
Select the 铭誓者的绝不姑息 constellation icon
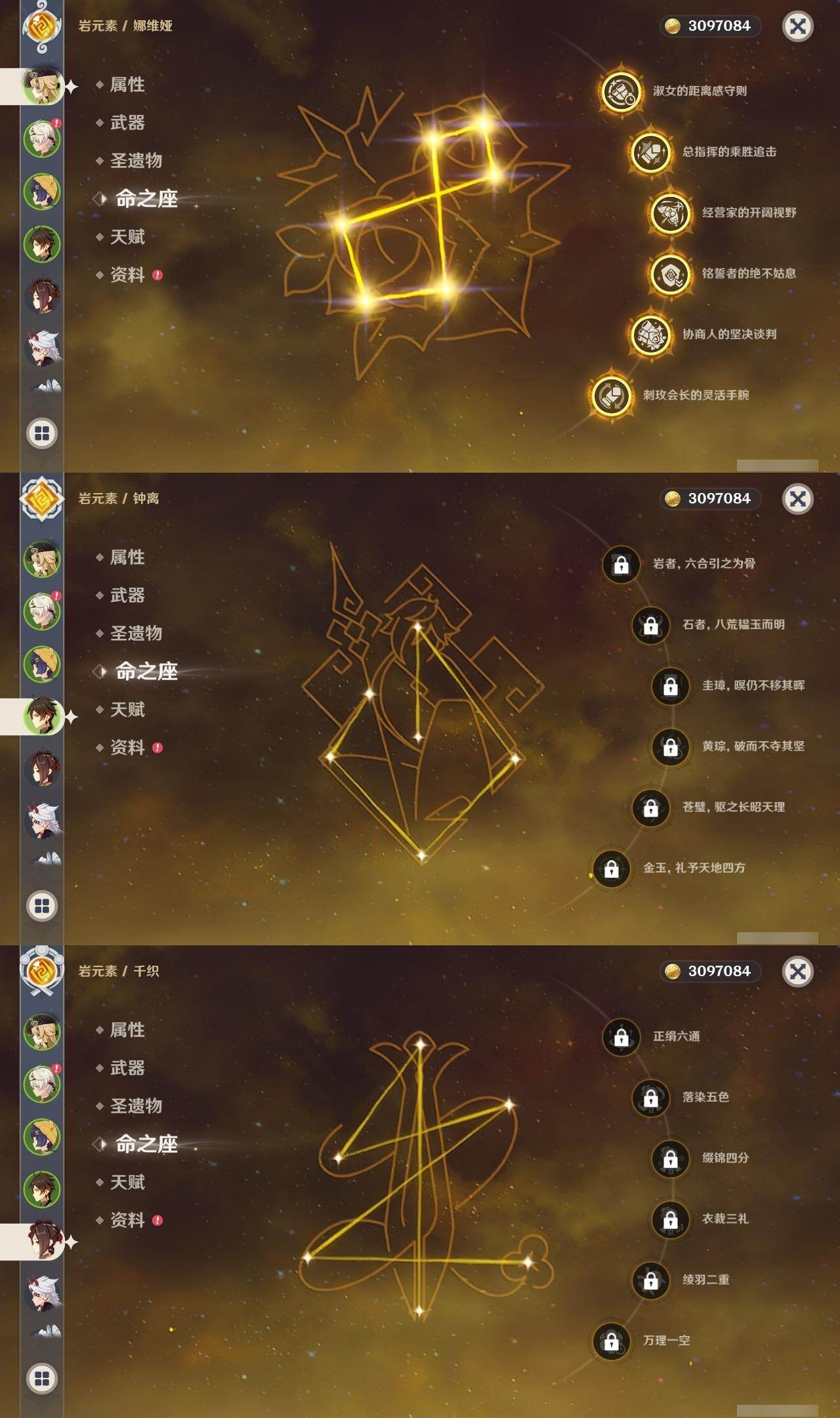click(x=670, y=274)
